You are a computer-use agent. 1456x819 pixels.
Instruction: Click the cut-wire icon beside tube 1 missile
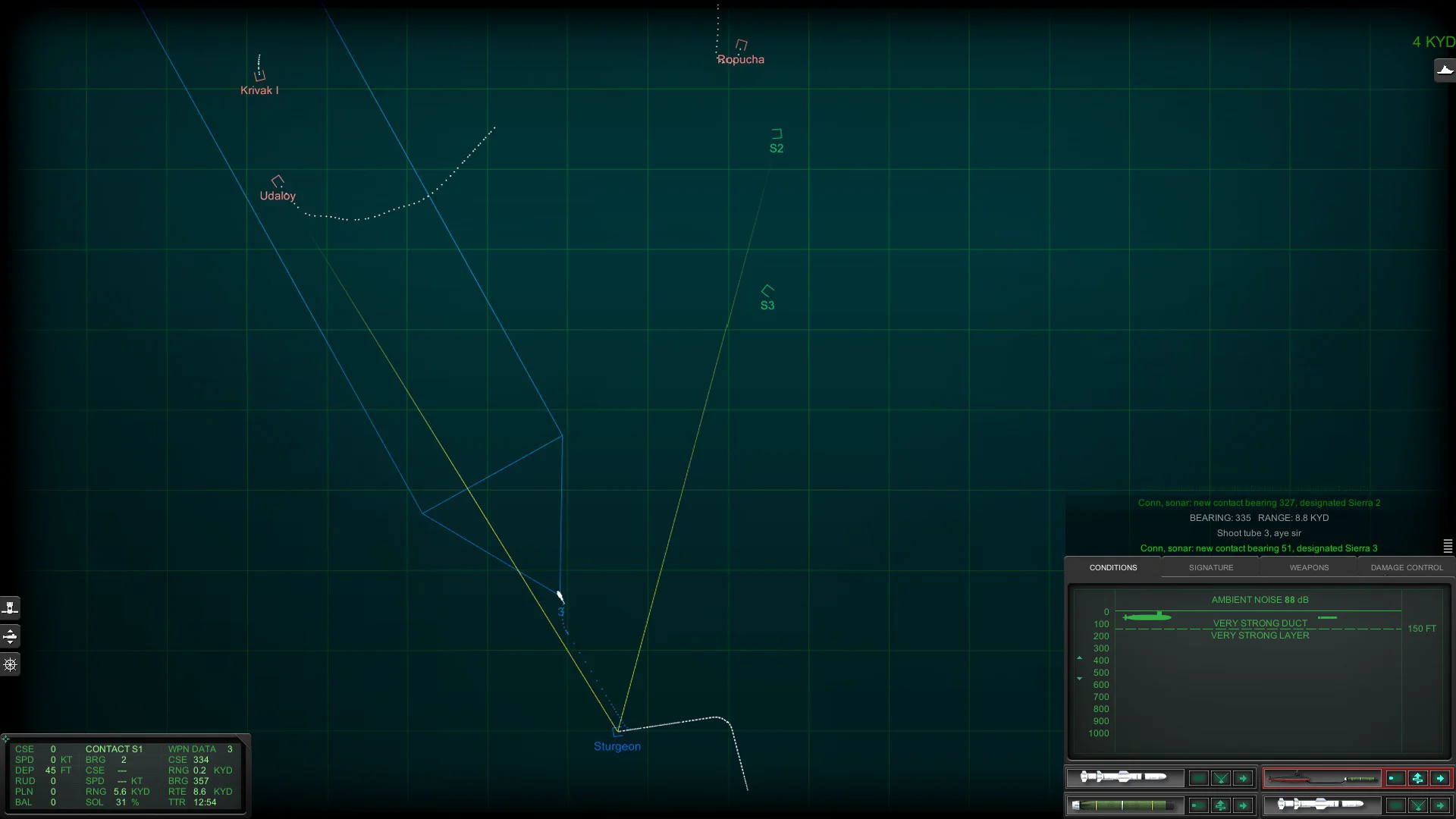coord(1222,778)
